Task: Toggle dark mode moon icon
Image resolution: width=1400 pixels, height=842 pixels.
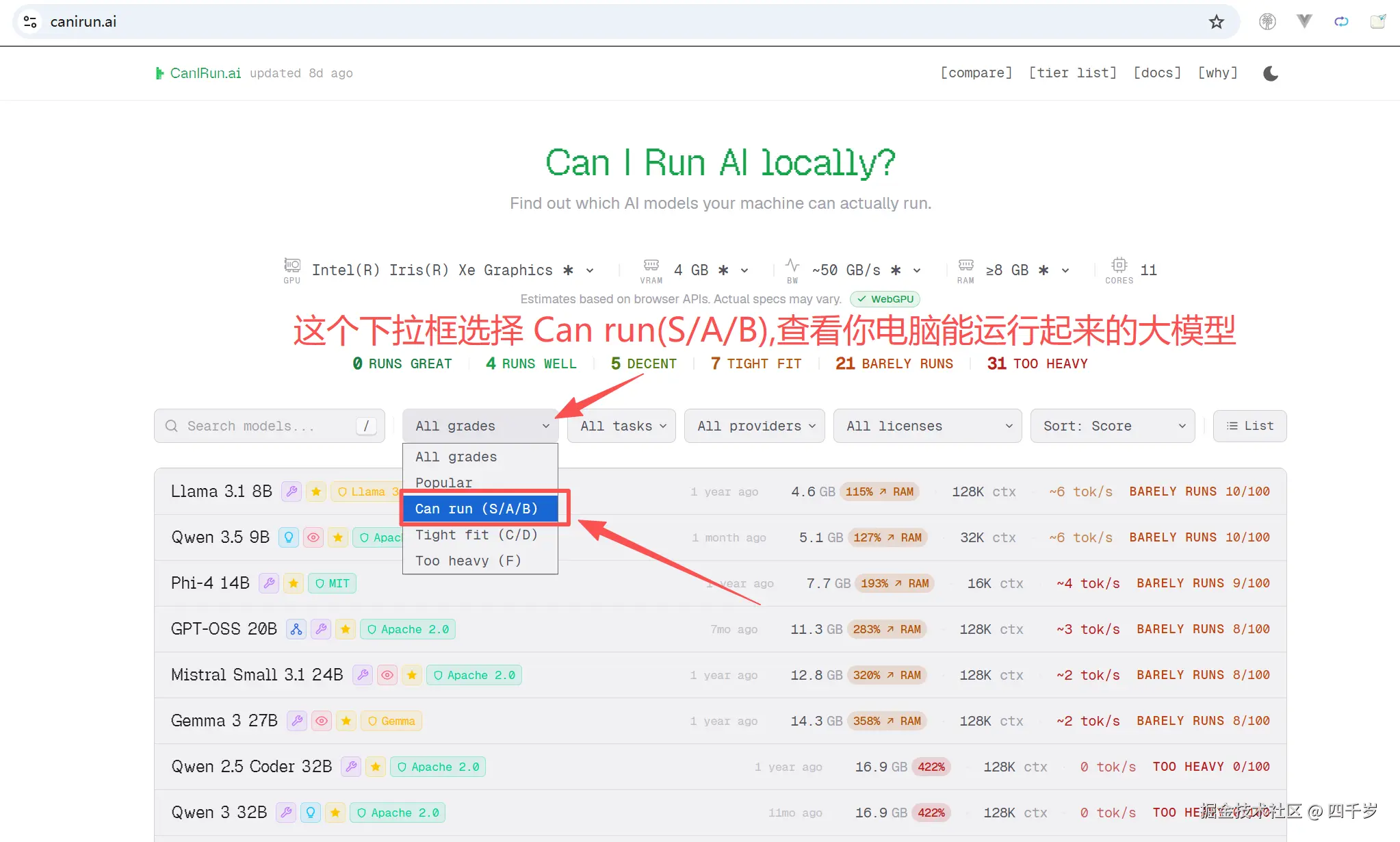Action: coord(1271,73)
